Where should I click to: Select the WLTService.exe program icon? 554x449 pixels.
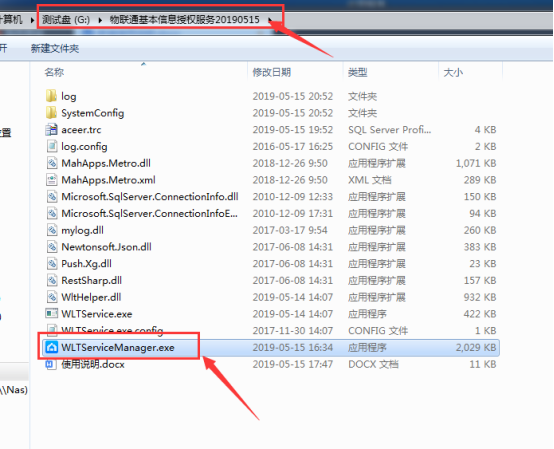click(x=51, y=313)
